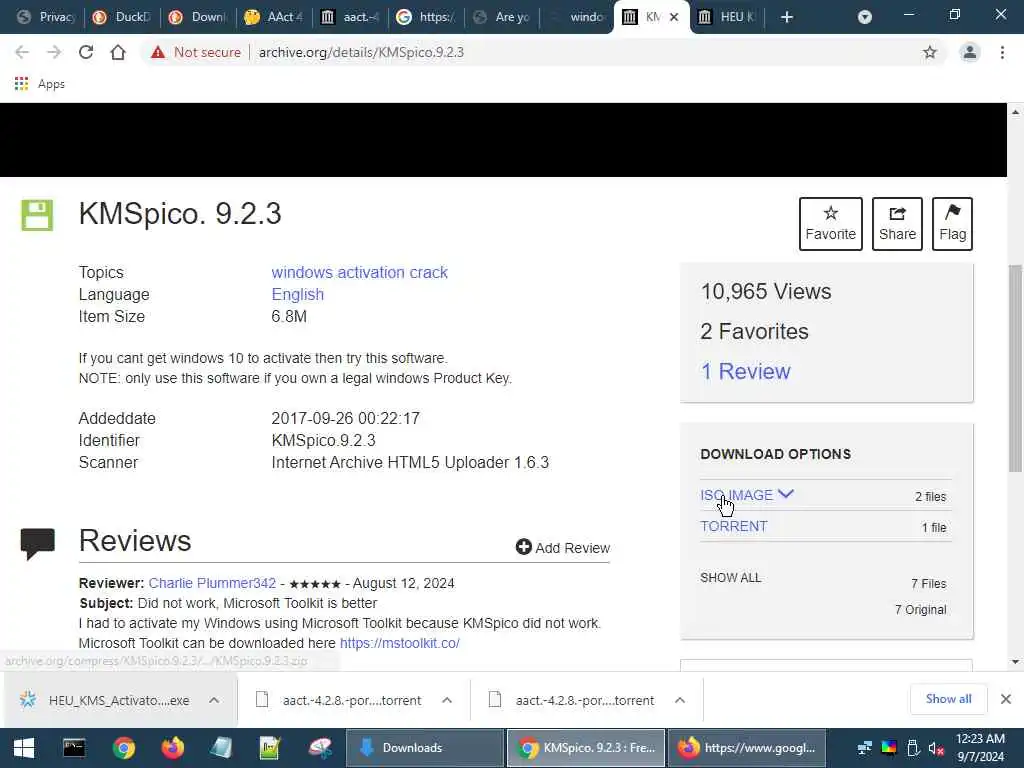Close the downloads bar
1024x768 pixels.
pos(1006,699)
